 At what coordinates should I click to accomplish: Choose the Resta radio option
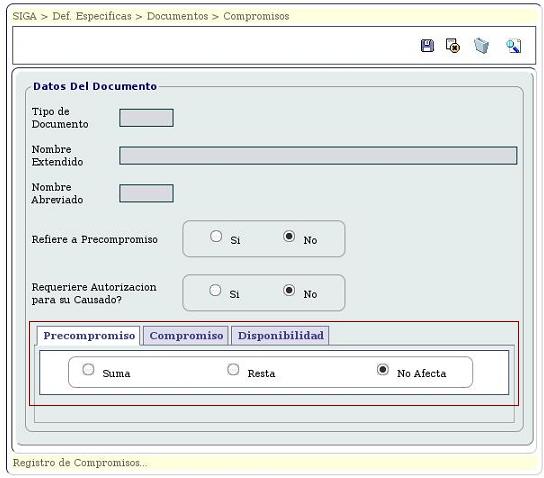[233, 369]
